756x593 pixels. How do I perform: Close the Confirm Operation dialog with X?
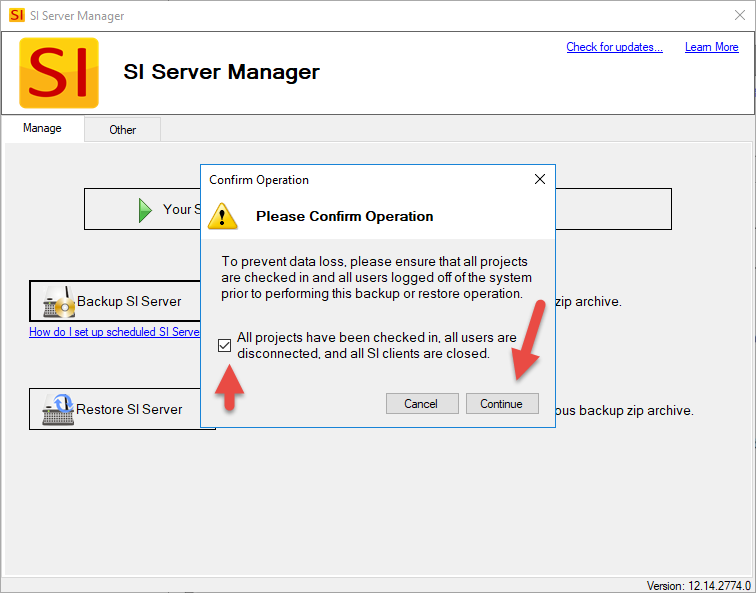pyautogui.click(x=540, y=179)
